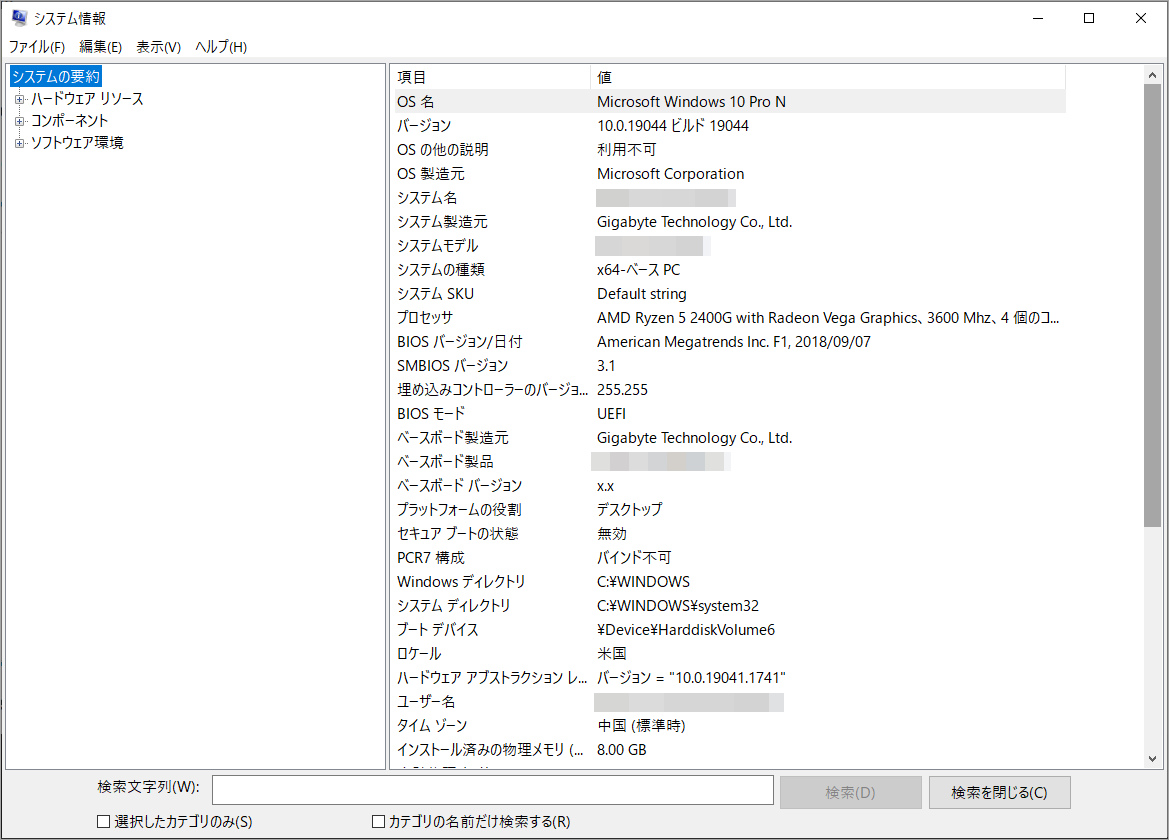Select ソフトウェア環境 label in tree

pyautogui.click(x=77, y=143)
